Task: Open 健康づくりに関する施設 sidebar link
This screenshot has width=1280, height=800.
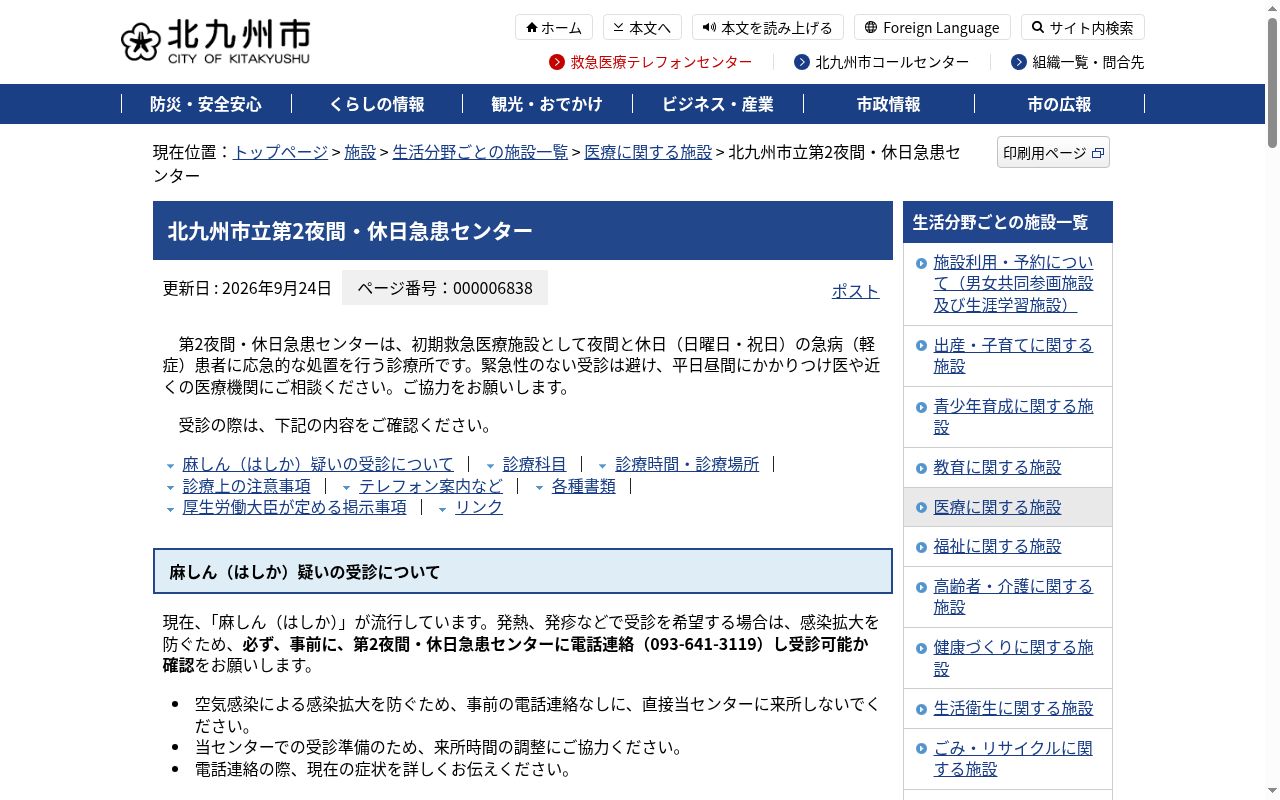Action: tap(1013, 658)
